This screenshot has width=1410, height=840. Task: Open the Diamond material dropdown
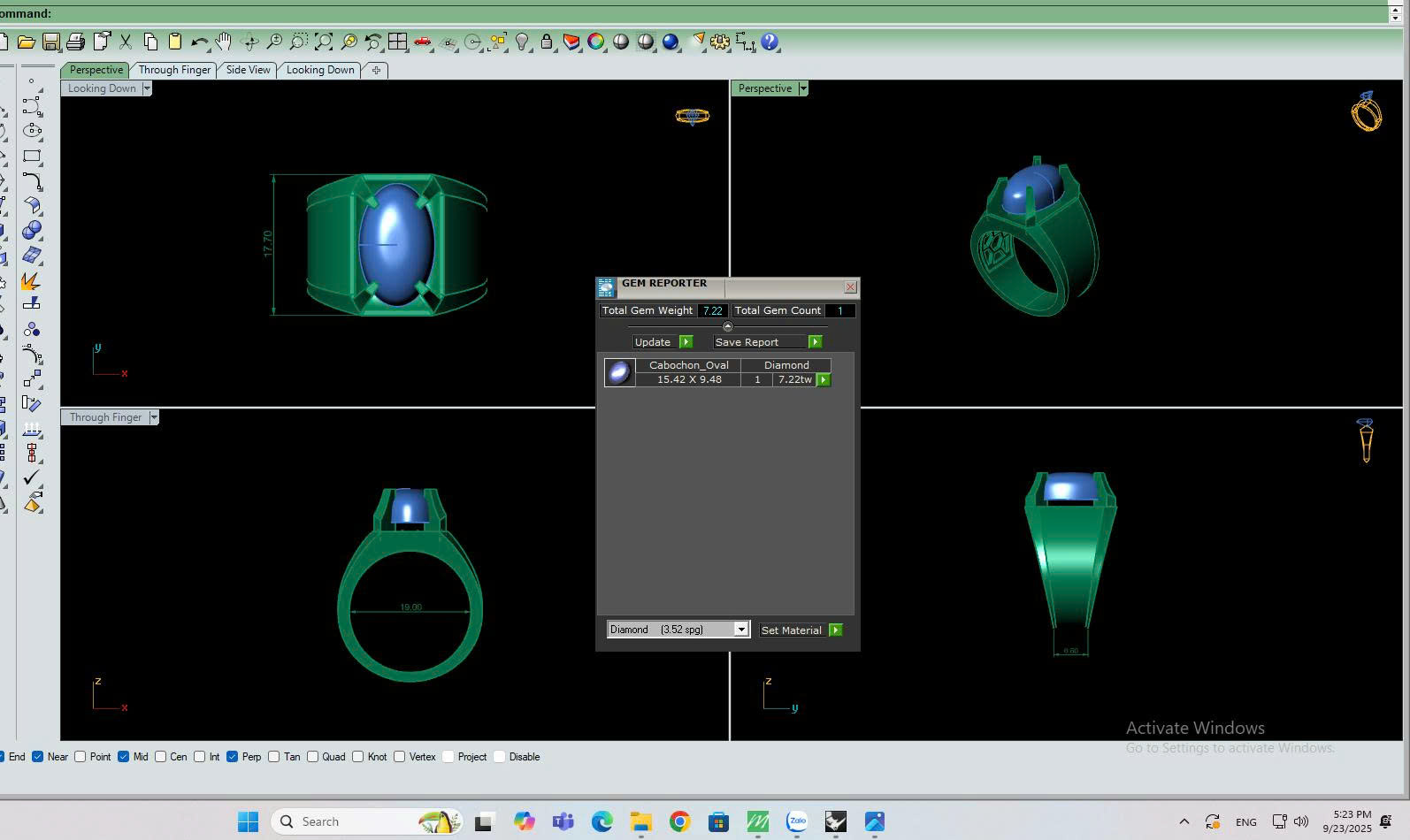740,630
